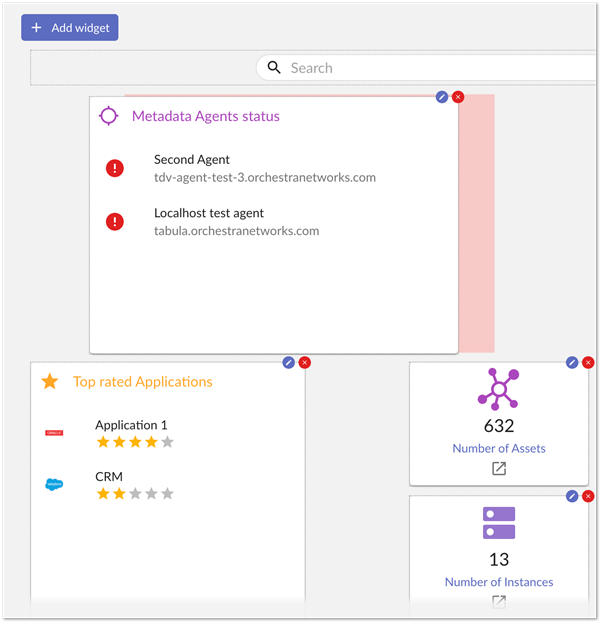
Task: Click the orange star icon of Top rated Applications
Action: tap(50, 381)
